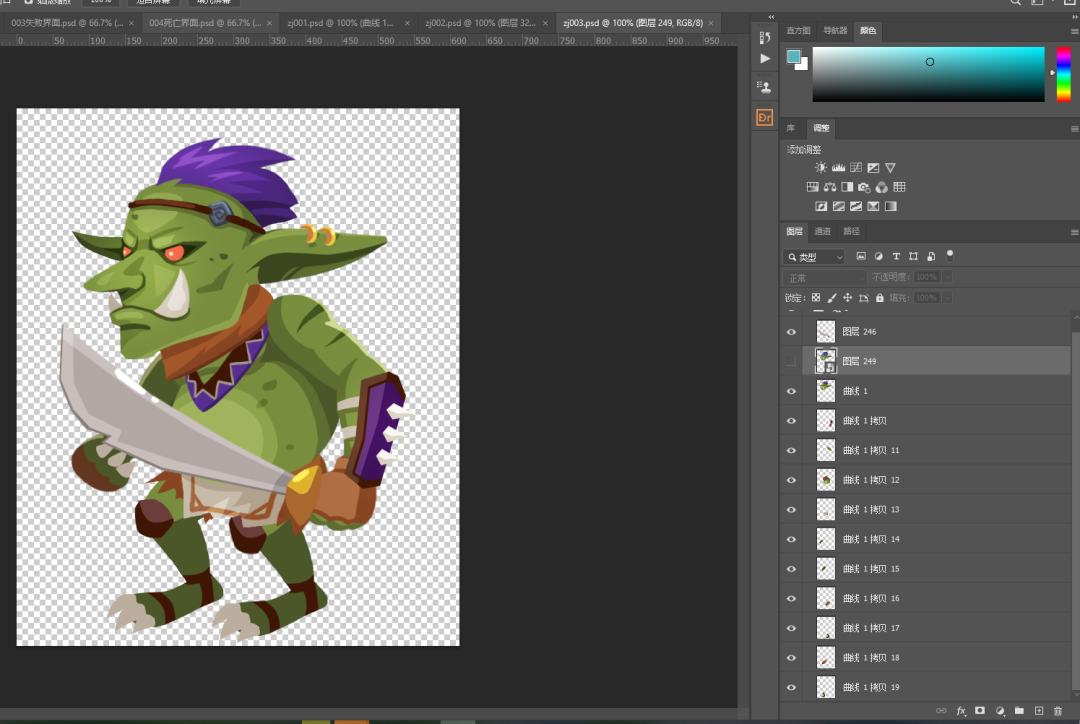Add a Hue/Saturation adjustment
Screen dimensions: 1080x724
point(813,187)
